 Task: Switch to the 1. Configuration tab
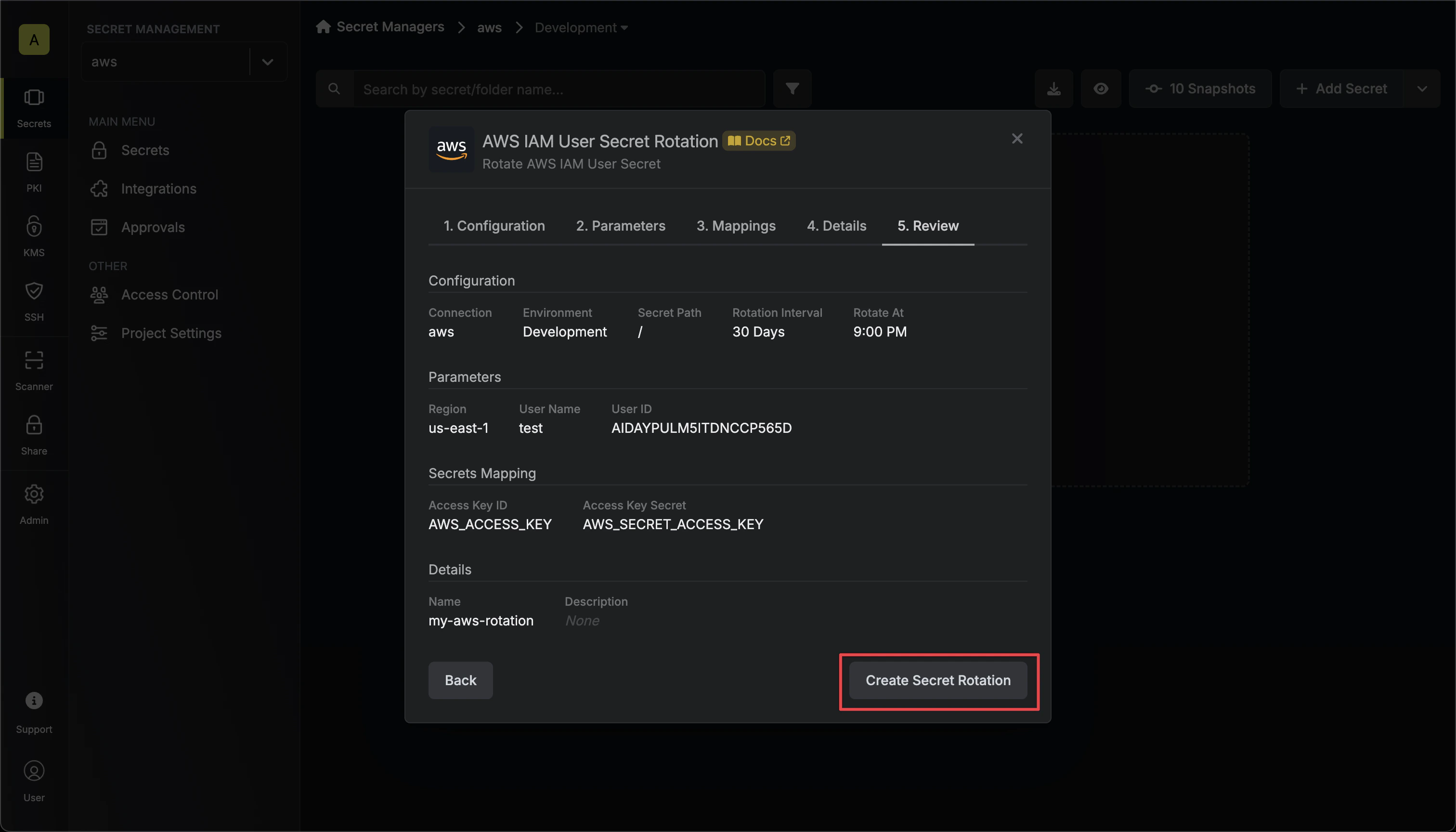pyautogui.click(x=494, y=226)
